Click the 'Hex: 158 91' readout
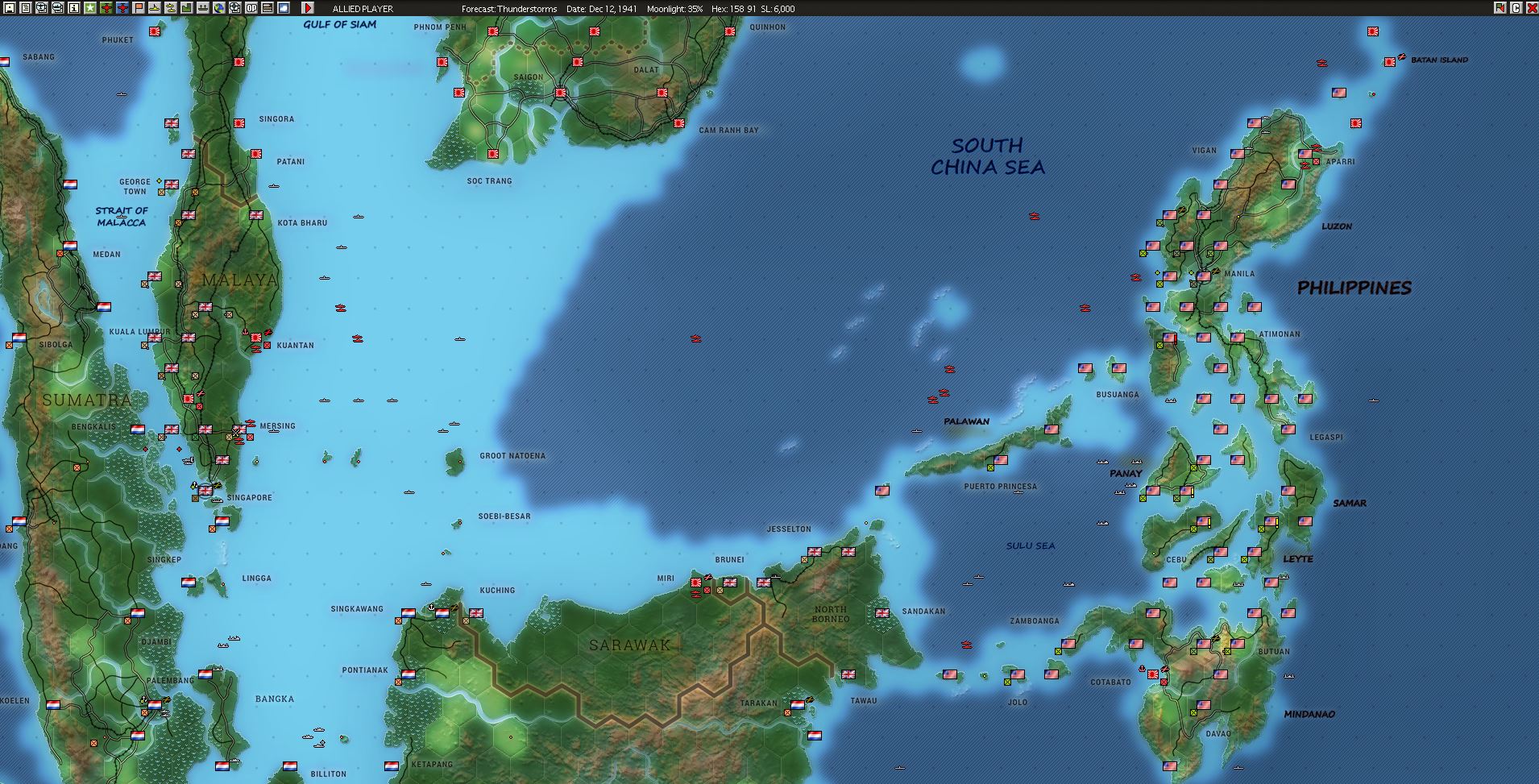The height and width of the screenshot is (784, 1539). click(733, 9)
